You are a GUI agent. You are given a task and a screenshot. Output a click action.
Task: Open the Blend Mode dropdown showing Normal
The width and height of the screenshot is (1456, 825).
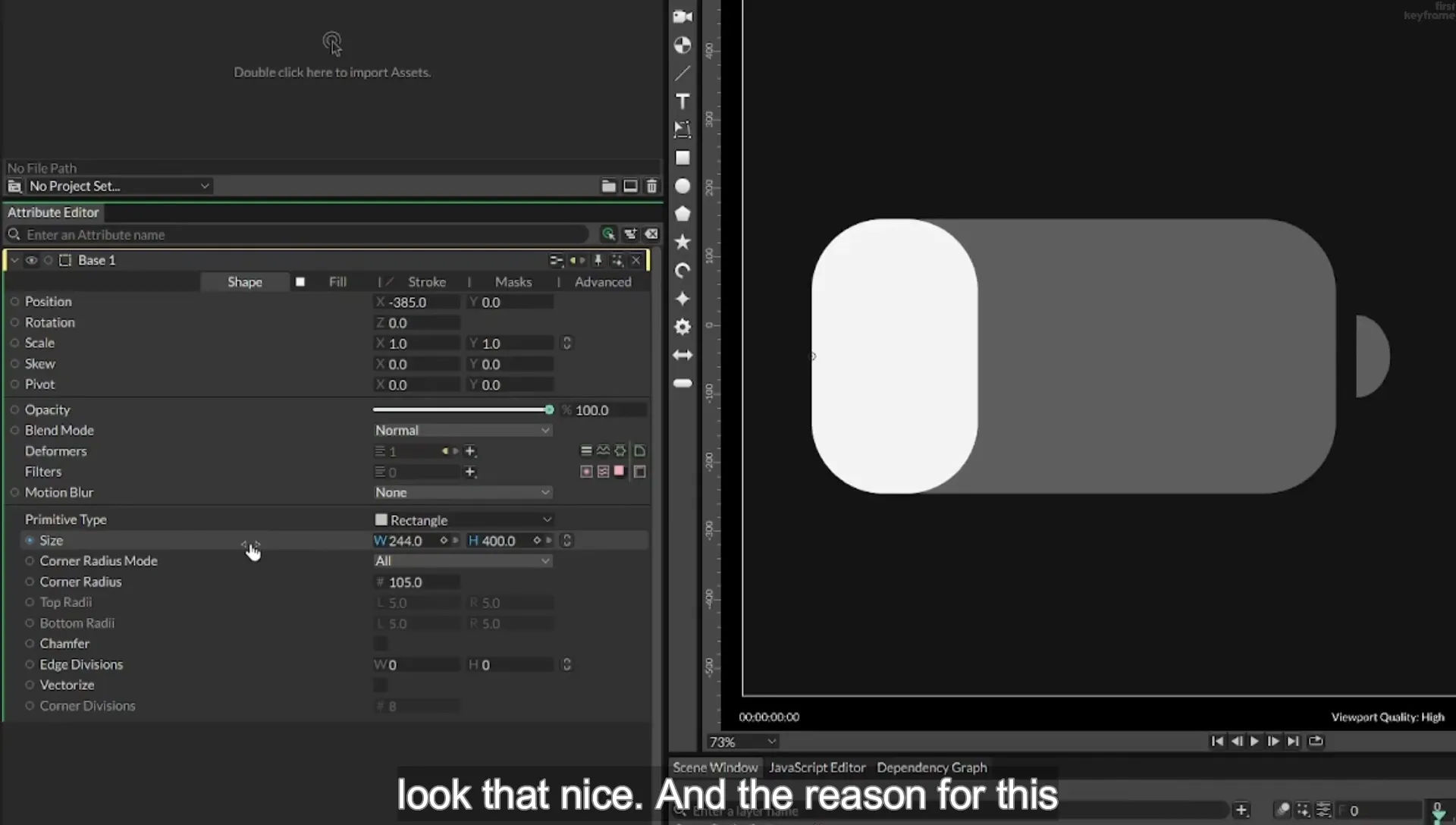click(463, 430)
